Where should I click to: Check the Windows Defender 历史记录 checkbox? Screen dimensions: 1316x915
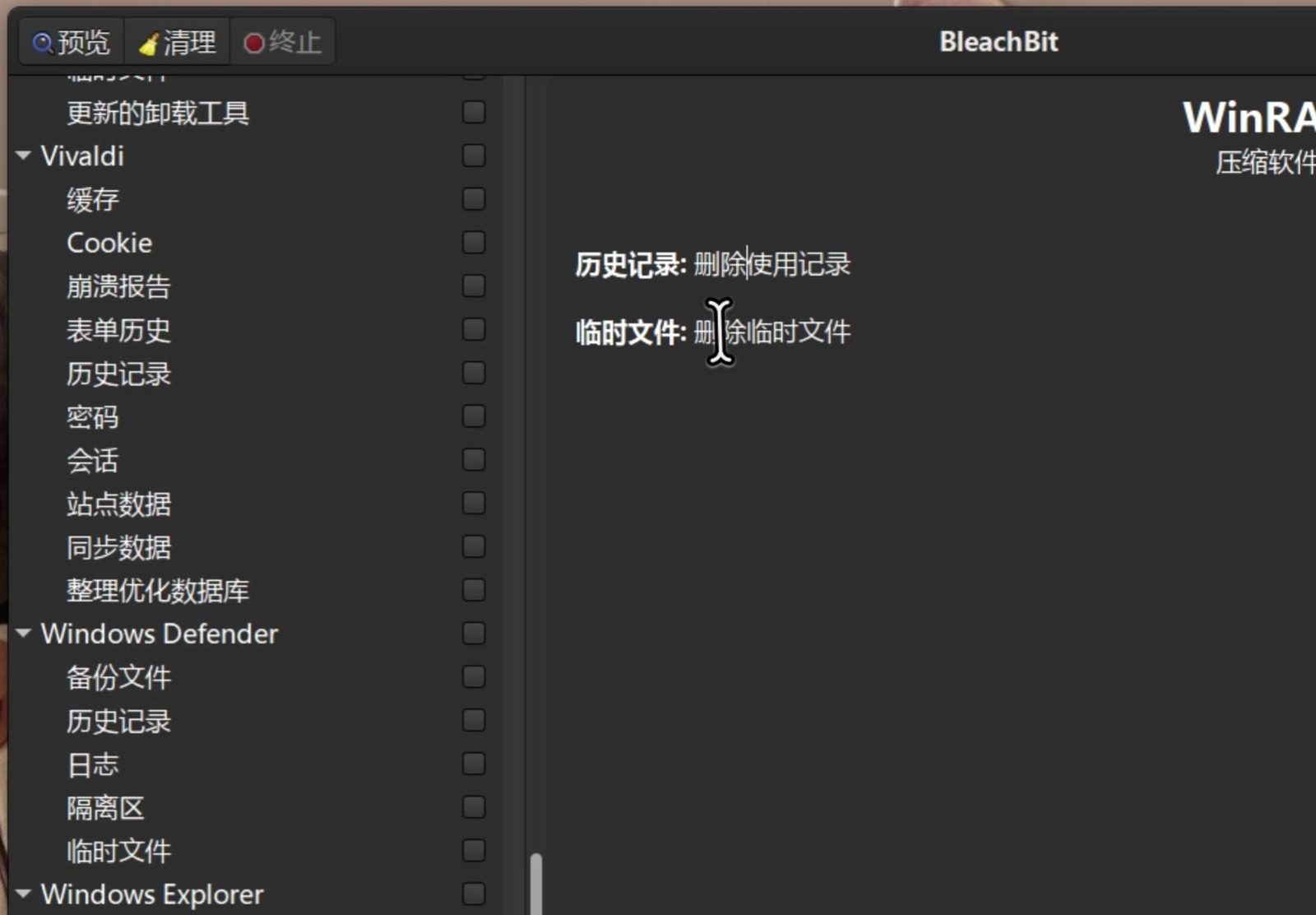point(474,720)
